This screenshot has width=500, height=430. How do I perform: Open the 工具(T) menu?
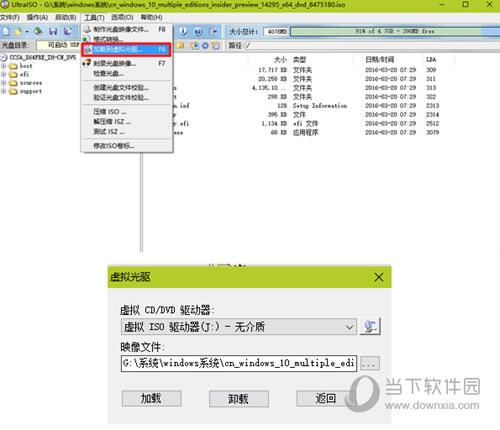tap(94, 17)
